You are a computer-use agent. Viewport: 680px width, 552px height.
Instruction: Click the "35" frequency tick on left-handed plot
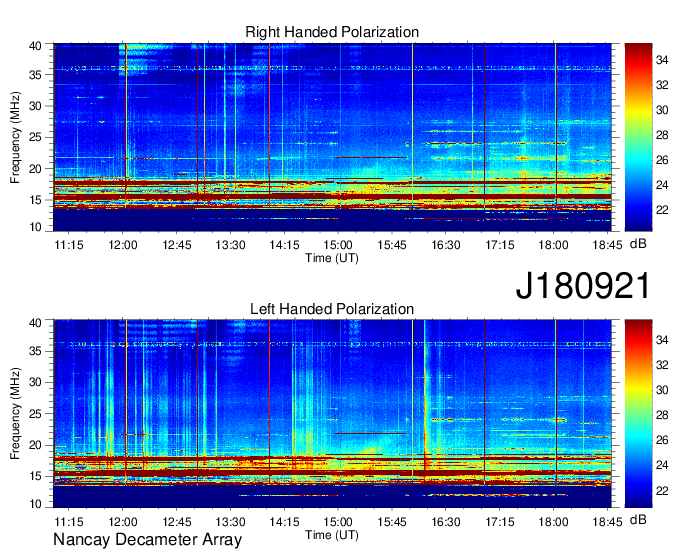pos(35,351)
